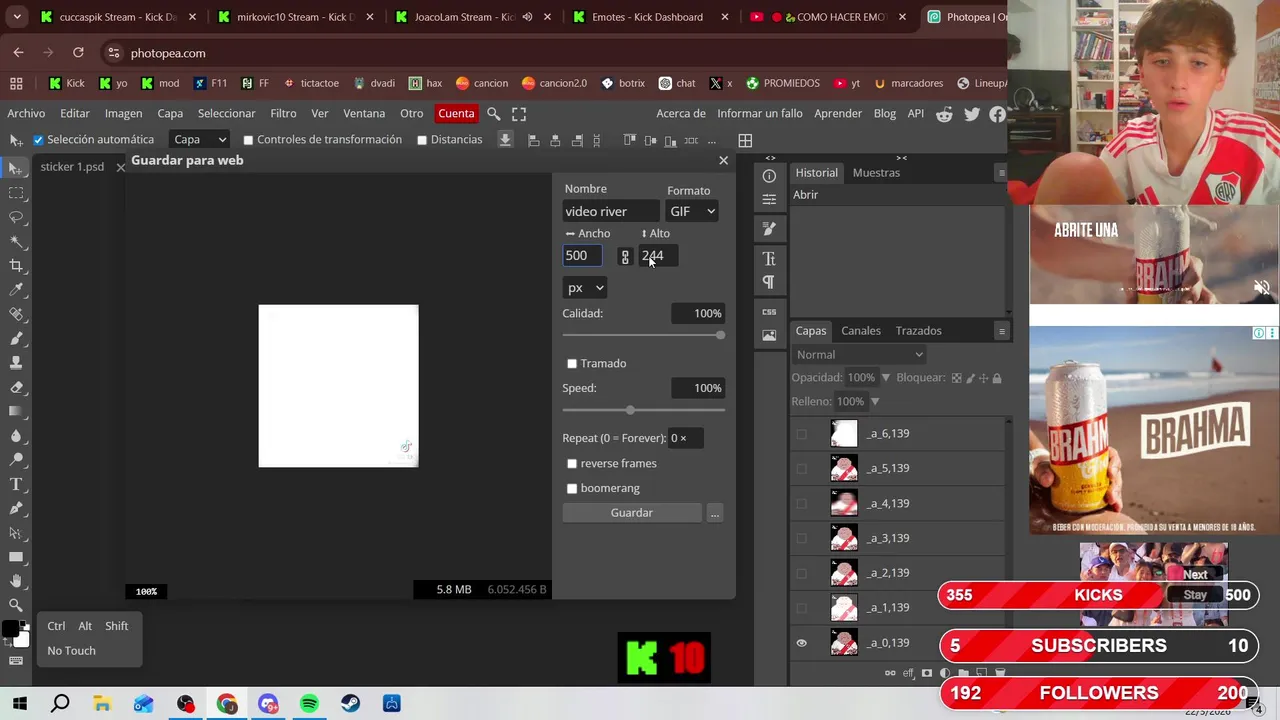Viewport: 1280px width, 720px height.
Task: Open the search magnifier in the menu bar
Action: coord(494,114)
